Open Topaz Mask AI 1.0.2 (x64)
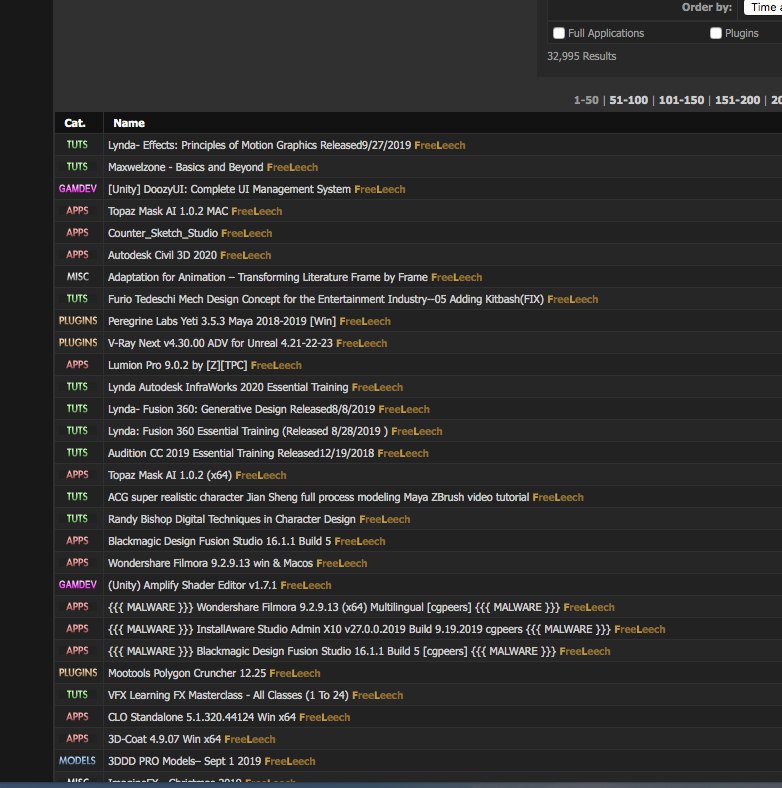Image resolution: width=782 pixels, height=788 pixels. point(170,475)
